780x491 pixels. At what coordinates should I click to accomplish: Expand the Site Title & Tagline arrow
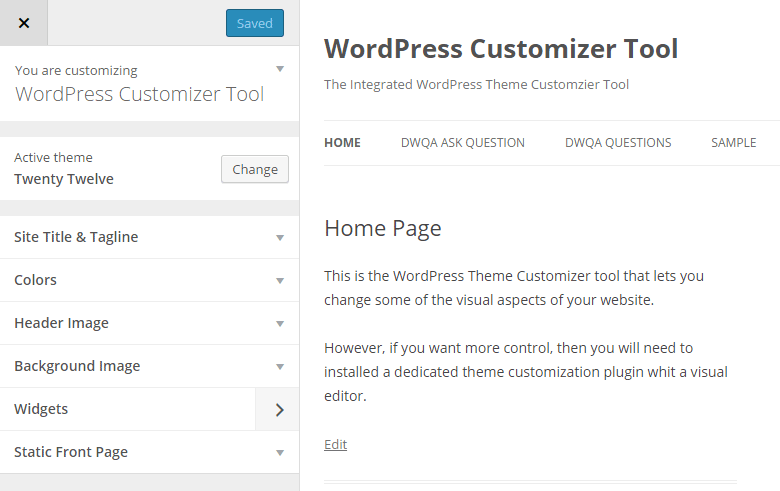[280, 238]
